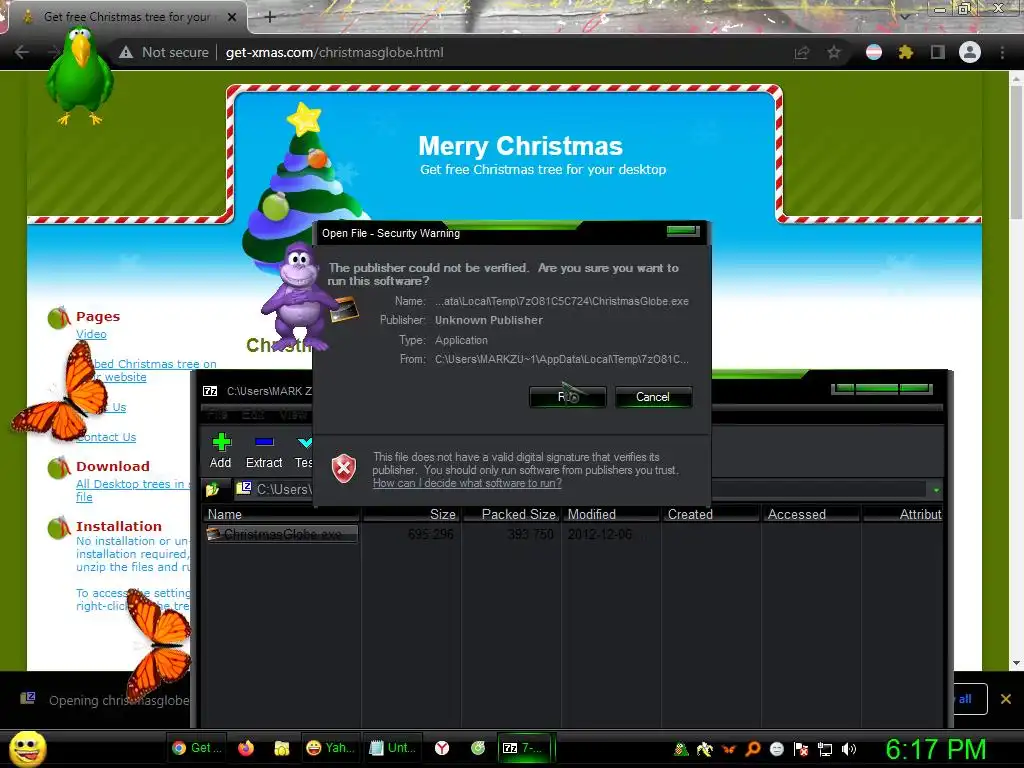Open the Chrome profile avatar
Viewport: 1024px width, 768px height.
[x=970, y=52]
